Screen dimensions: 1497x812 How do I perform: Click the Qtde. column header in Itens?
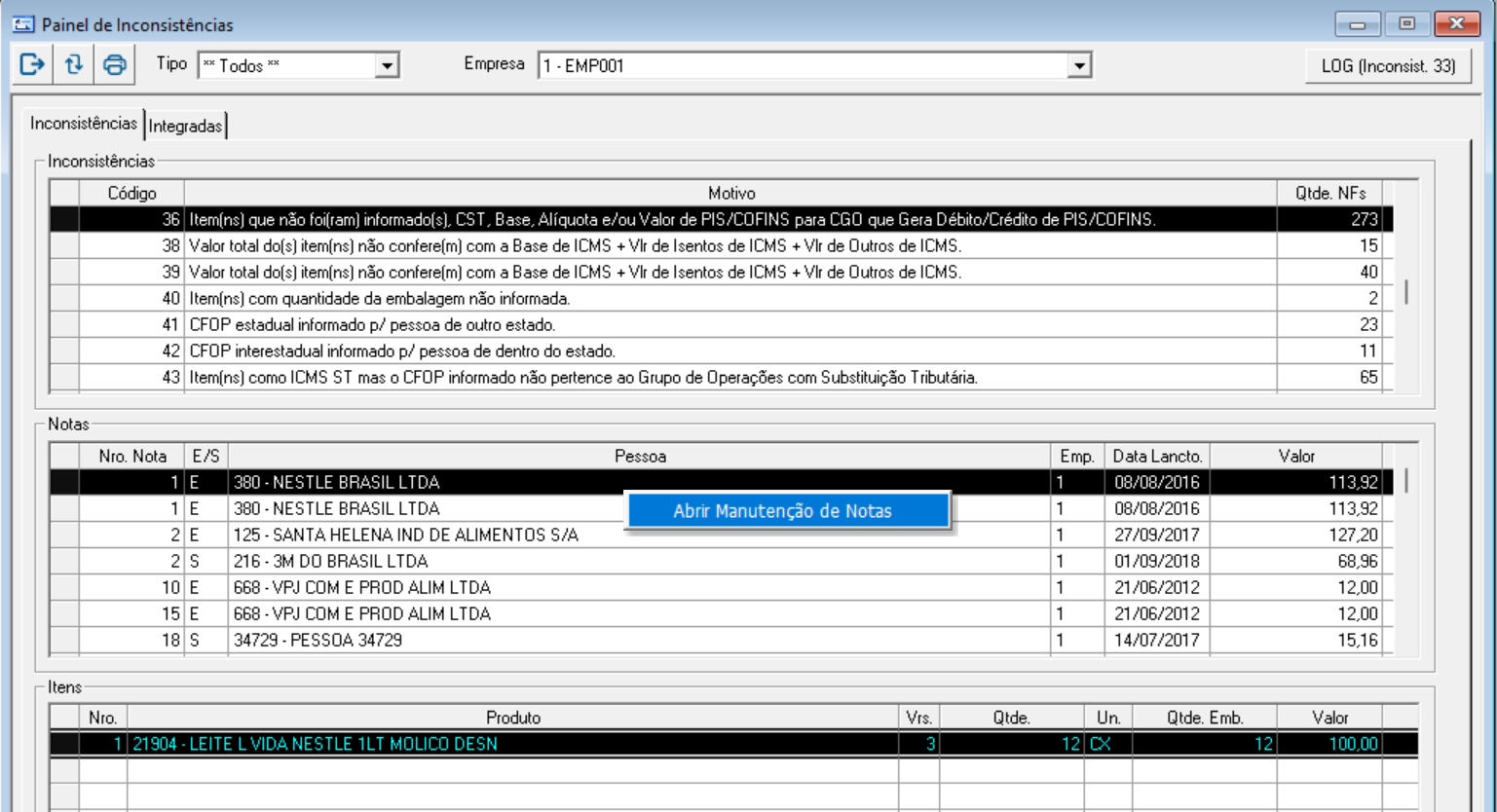point(1012,718)
